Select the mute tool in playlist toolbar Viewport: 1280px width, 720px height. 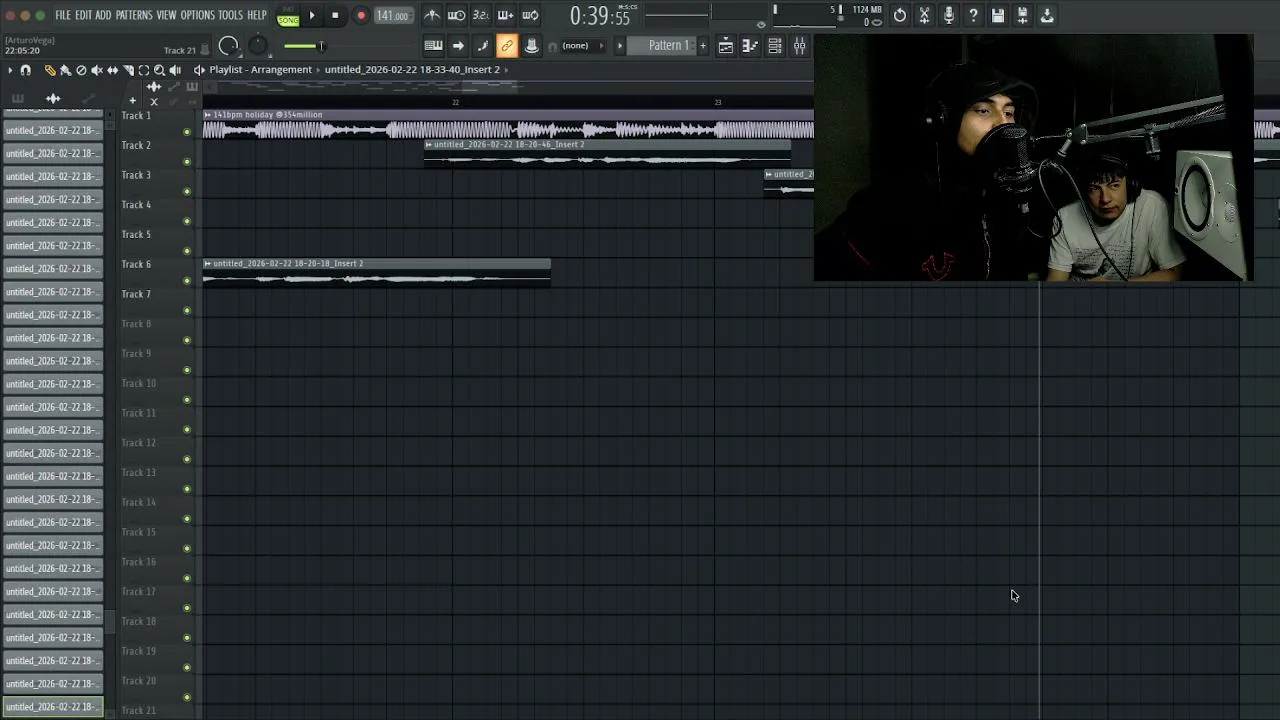[97, 70]
